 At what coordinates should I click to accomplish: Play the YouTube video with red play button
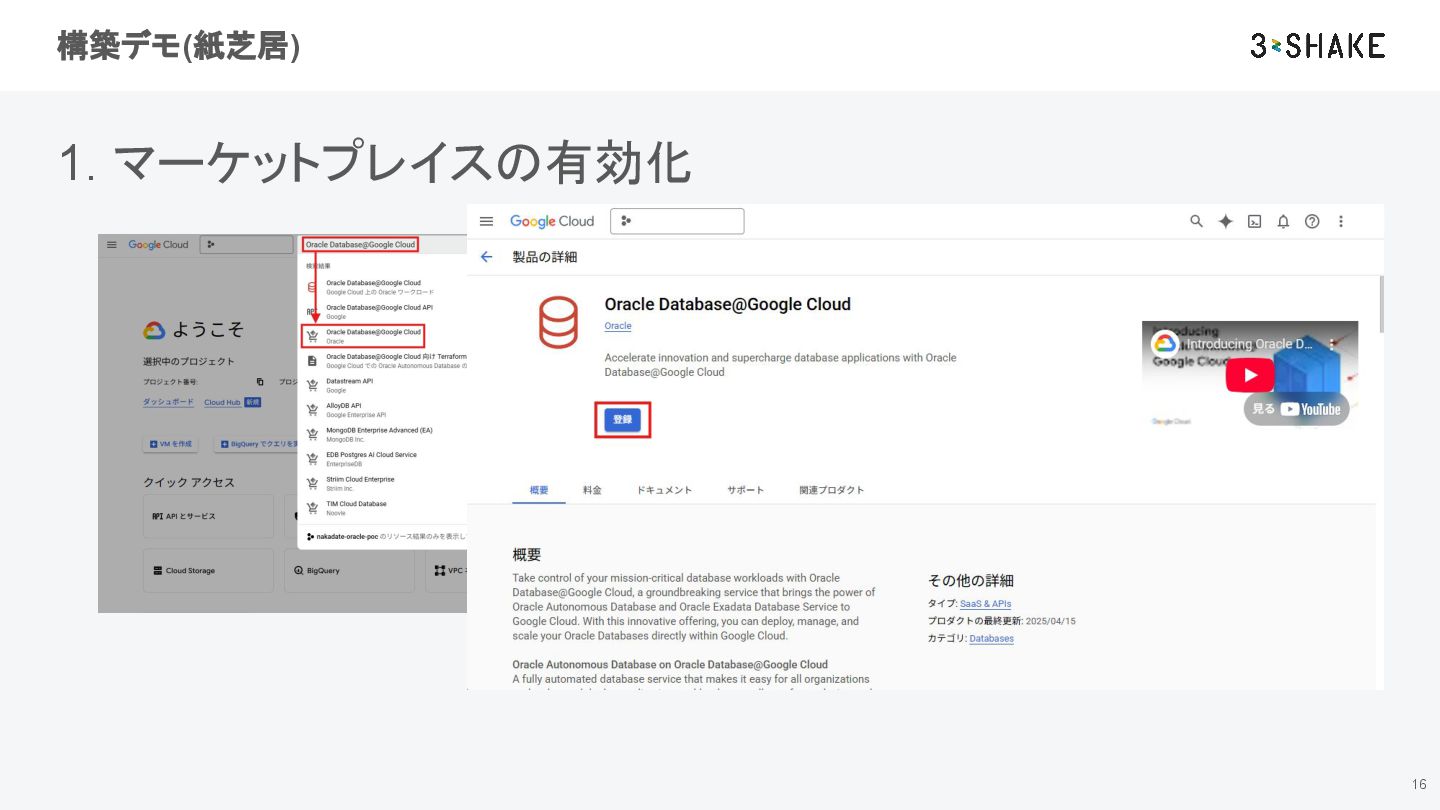pyautogui.click(x=1250, y=375)
